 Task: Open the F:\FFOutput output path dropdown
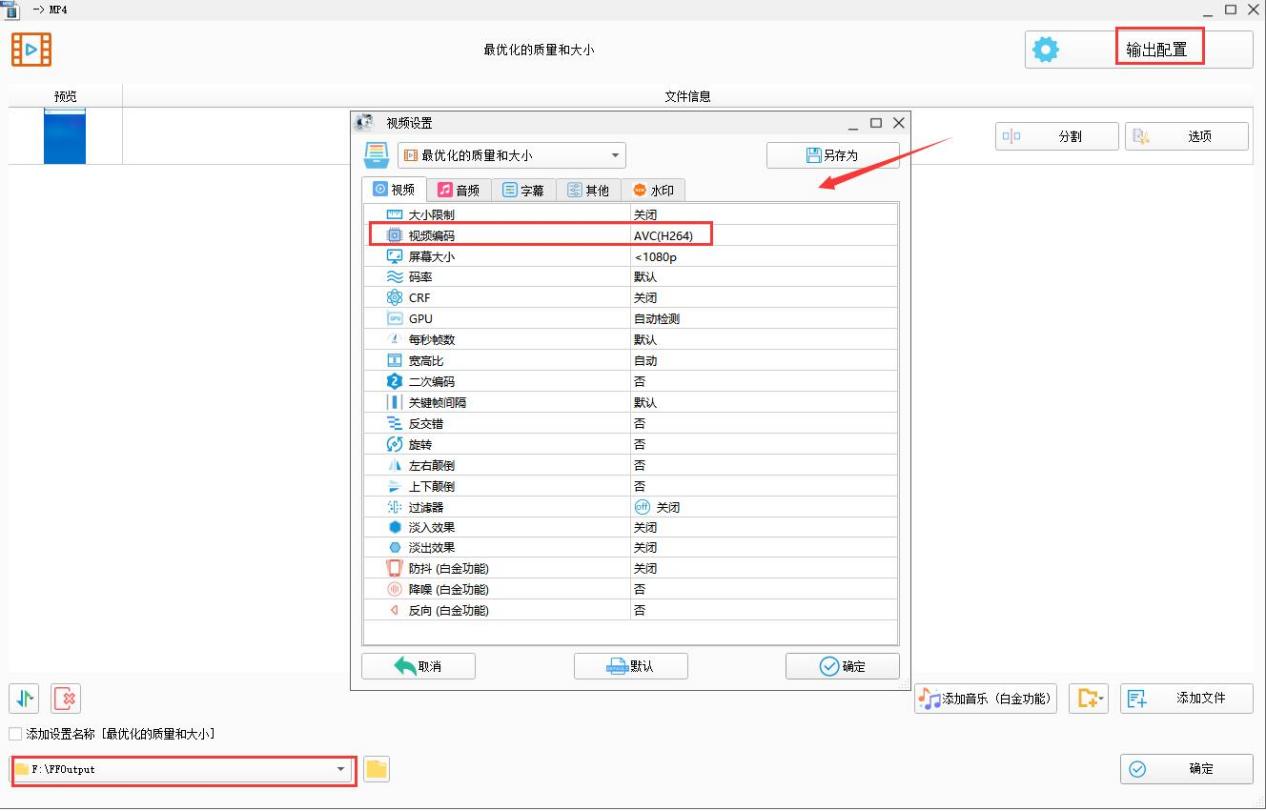point(342,769)
